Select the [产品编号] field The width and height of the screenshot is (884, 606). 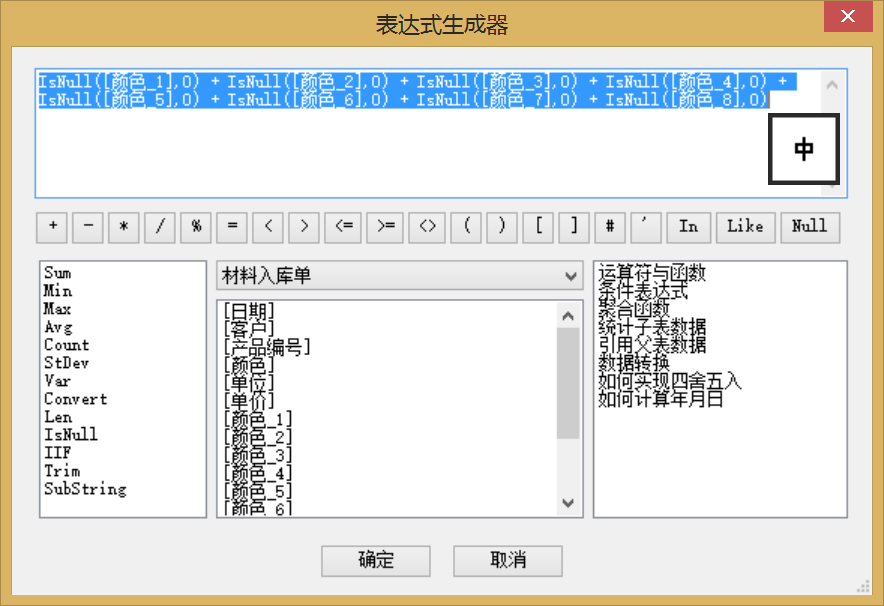267,347
